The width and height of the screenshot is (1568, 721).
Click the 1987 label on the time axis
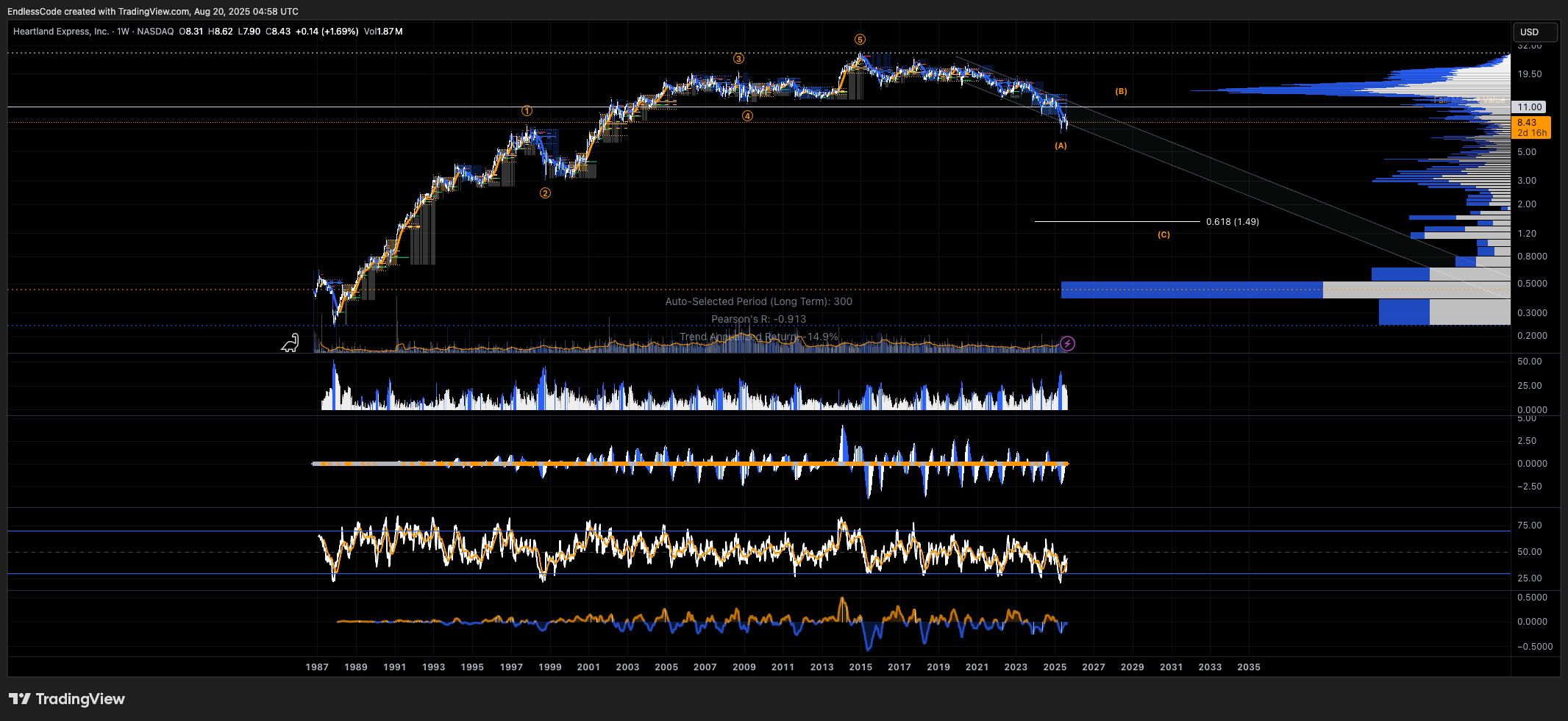tap(317, 667)
